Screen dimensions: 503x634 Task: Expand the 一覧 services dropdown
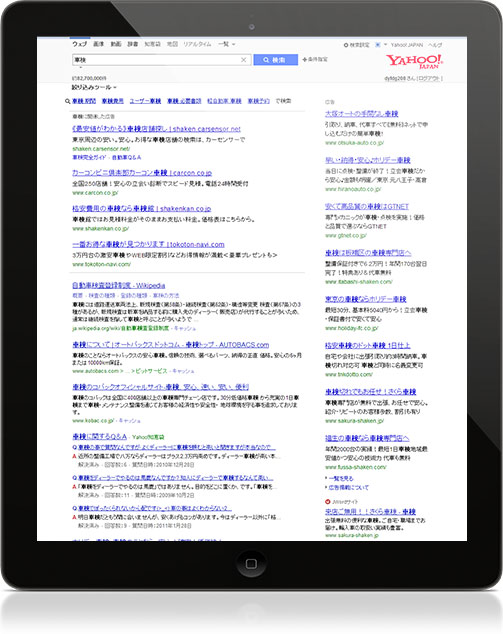click(x=226, y=44)
